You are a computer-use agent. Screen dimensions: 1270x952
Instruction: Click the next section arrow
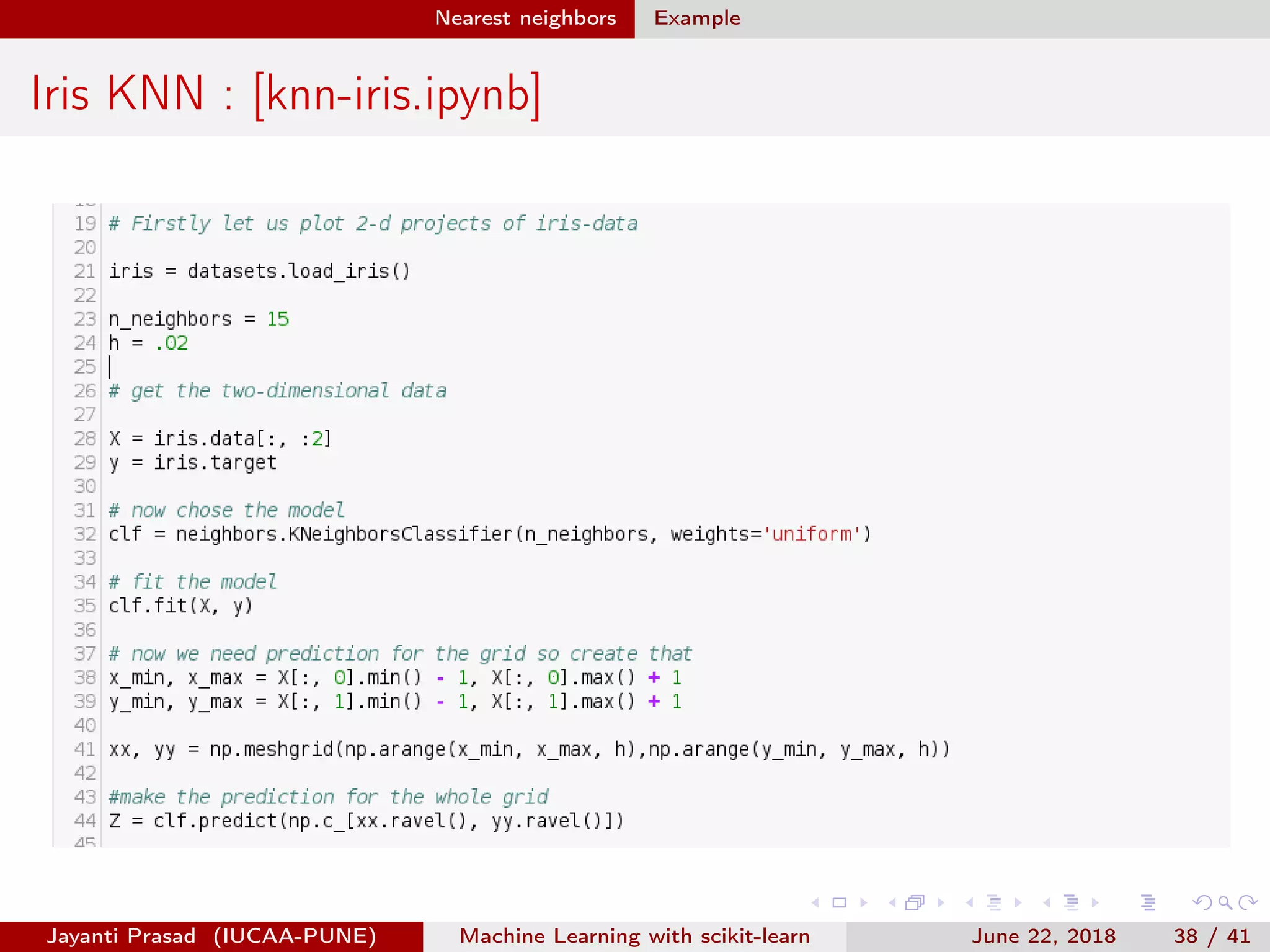1095,903
